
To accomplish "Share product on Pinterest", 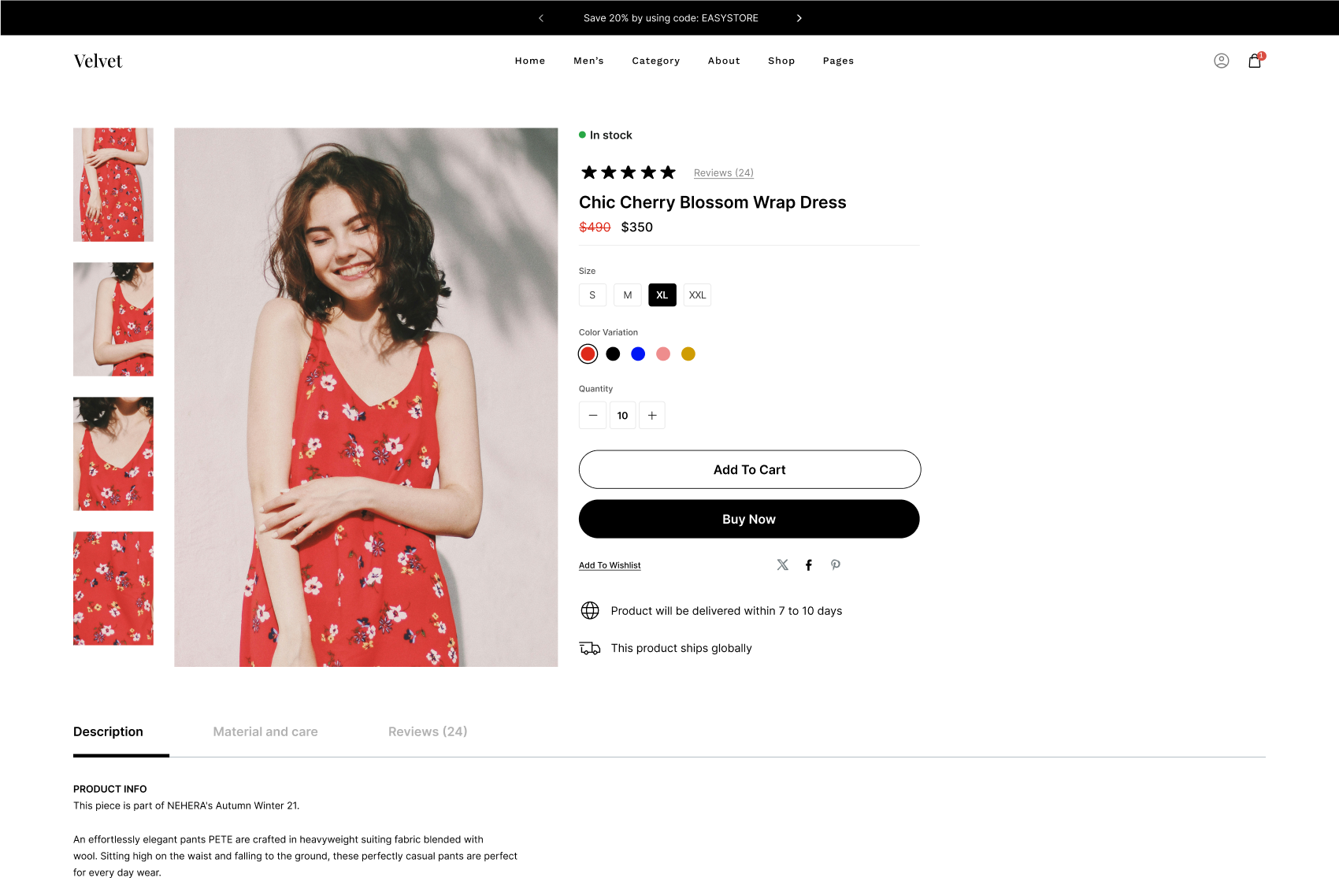I will (835, 565).
